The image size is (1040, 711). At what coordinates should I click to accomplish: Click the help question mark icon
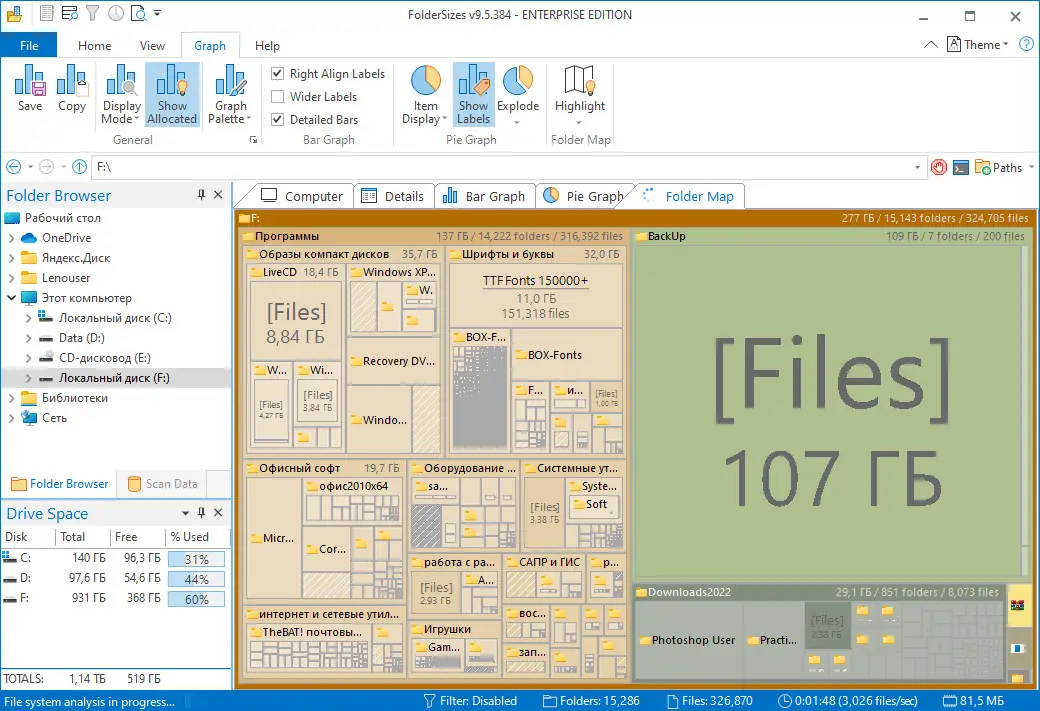click(x=1025, y=44)
